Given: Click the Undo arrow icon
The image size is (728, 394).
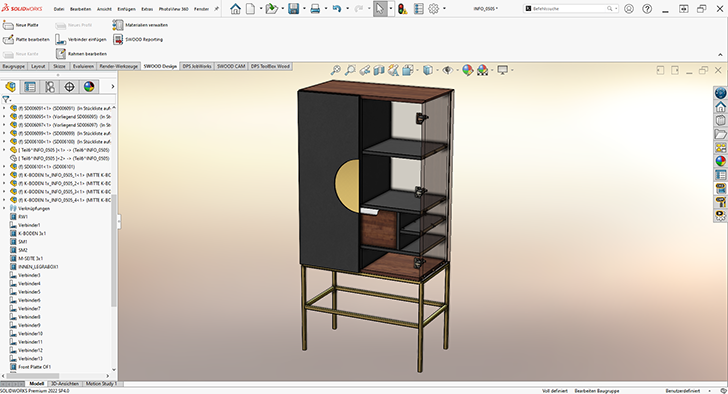Looking at the screenshot, I should [x=337, y=8].
